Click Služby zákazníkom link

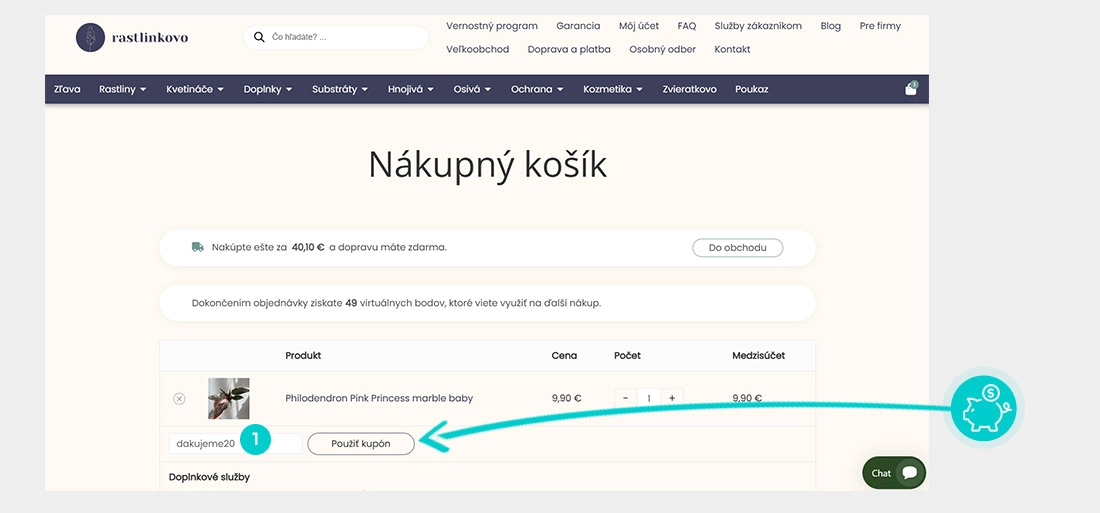[758, 26]
